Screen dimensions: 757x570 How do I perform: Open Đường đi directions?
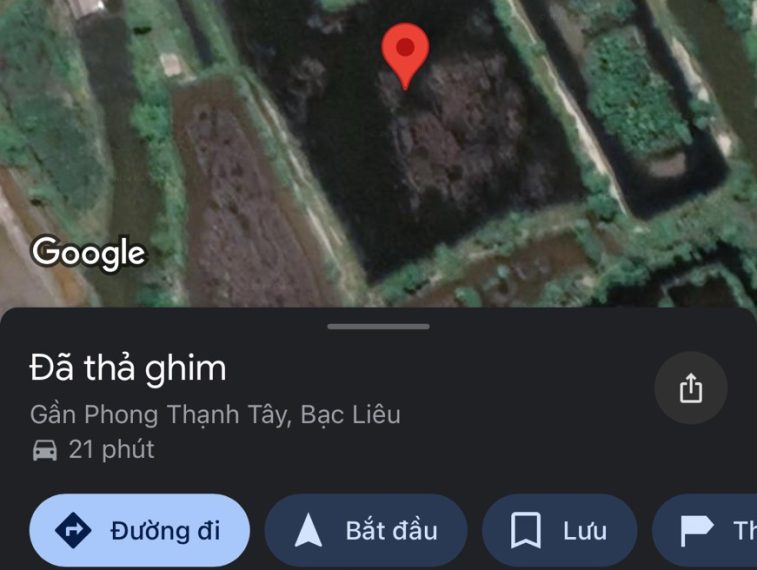[x=140, y=530]
